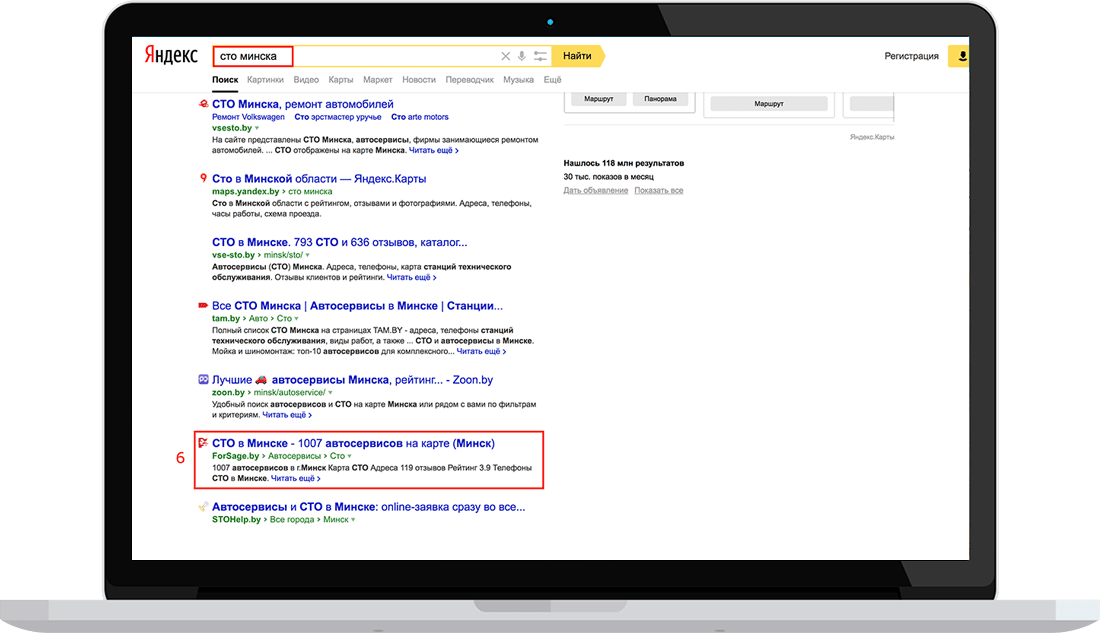Open the 'Сто arte motors' sitelink
The width and height of the screenshot is (1100, 633).
(420, 117)
